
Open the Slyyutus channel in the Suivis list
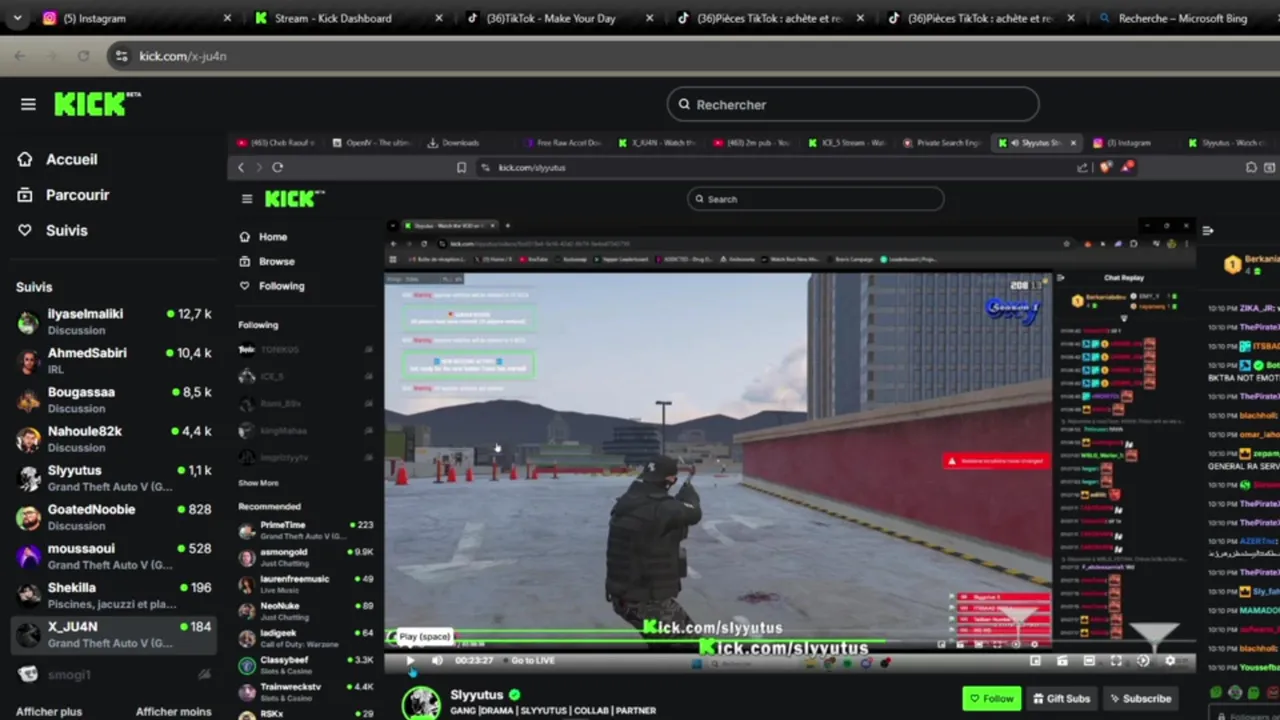click(115, 478)
